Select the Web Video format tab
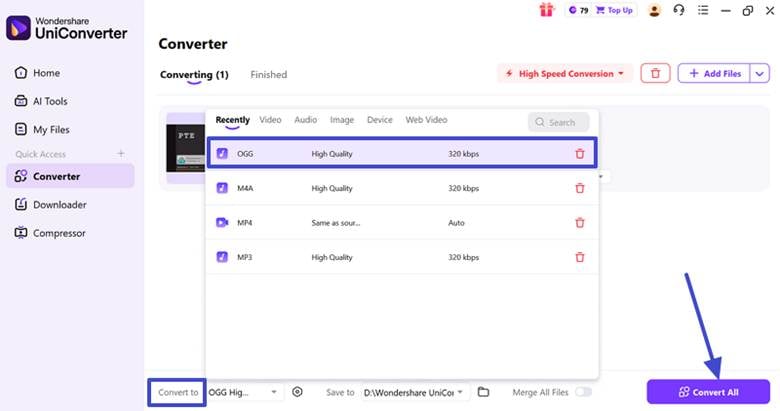Image resolution: width=780 pixels, height=411 pixels. (x=426, y=120)
